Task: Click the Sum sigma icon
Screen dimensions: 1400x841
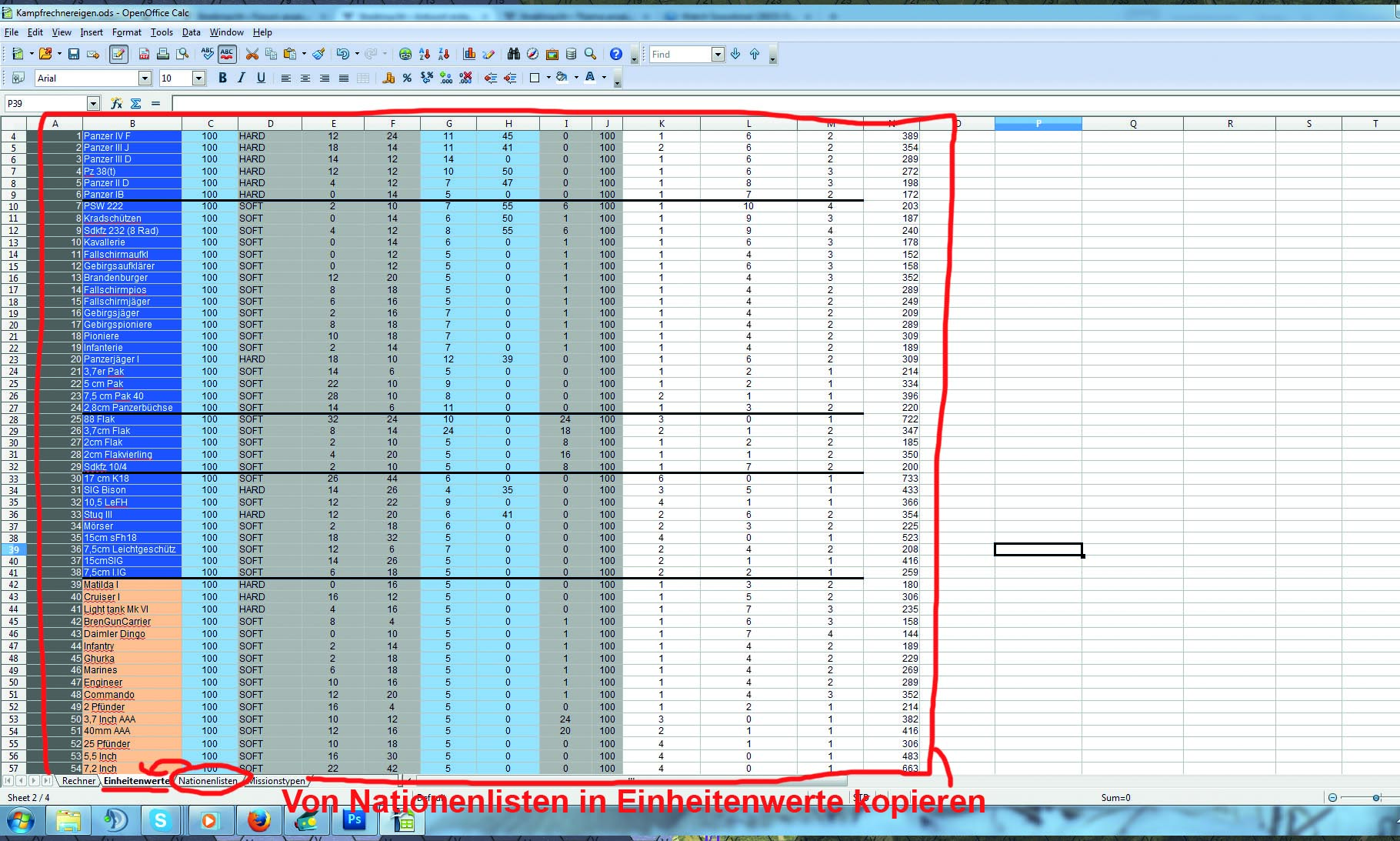Action: (136, 103)
